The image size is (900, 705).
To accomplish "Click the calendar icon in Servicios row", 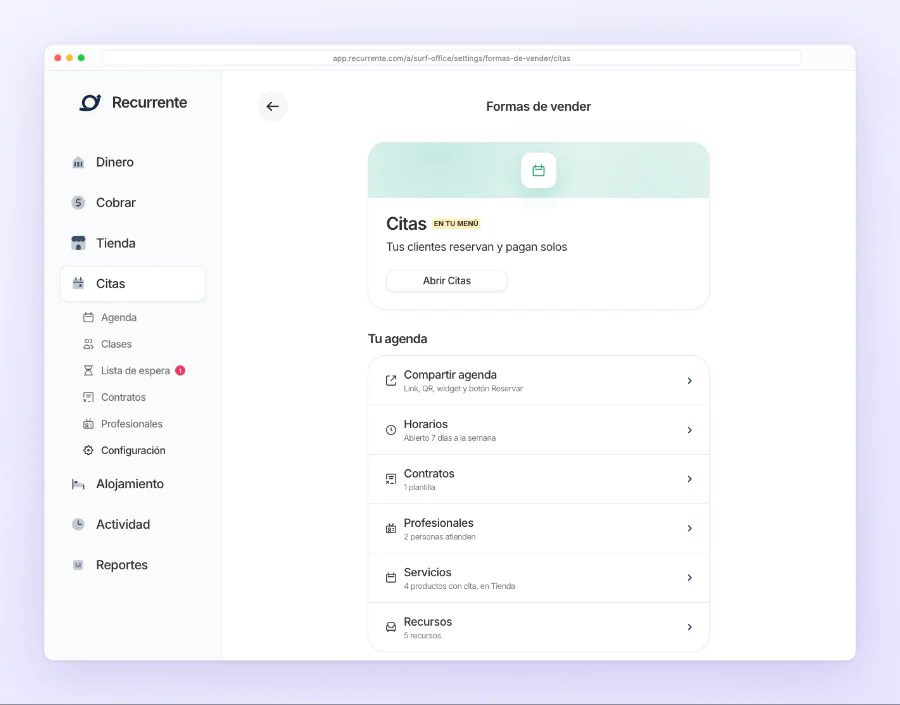I will tap(391, 578).
